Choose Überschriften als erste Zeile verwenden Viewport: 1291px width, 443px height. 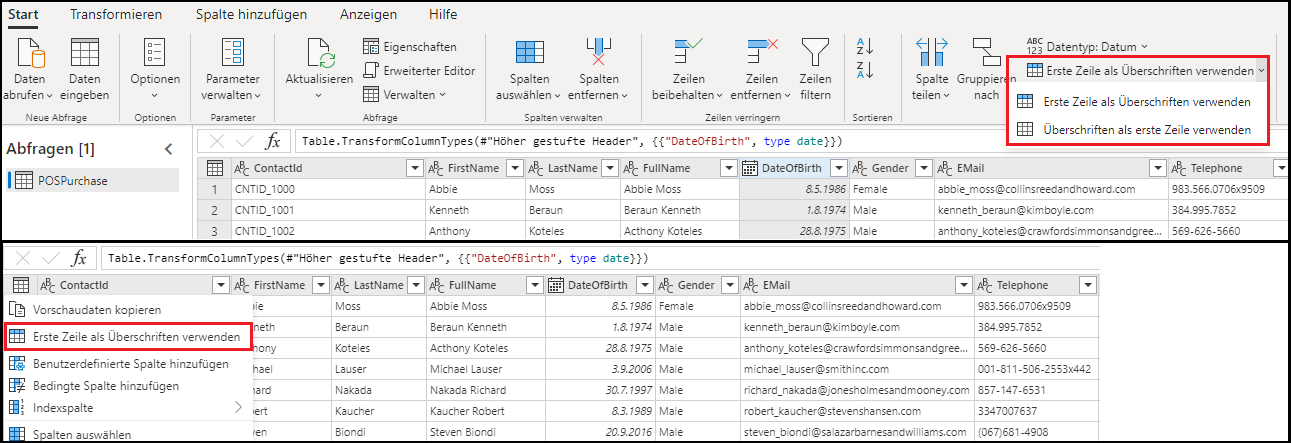[x=1137, y=129]
